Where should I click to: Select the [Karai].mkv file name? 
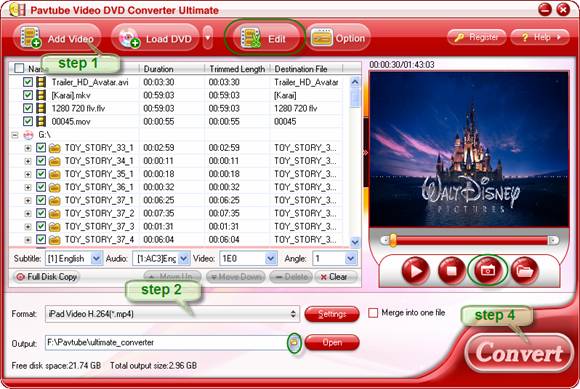pyautogui.click(x=71, y=95)
